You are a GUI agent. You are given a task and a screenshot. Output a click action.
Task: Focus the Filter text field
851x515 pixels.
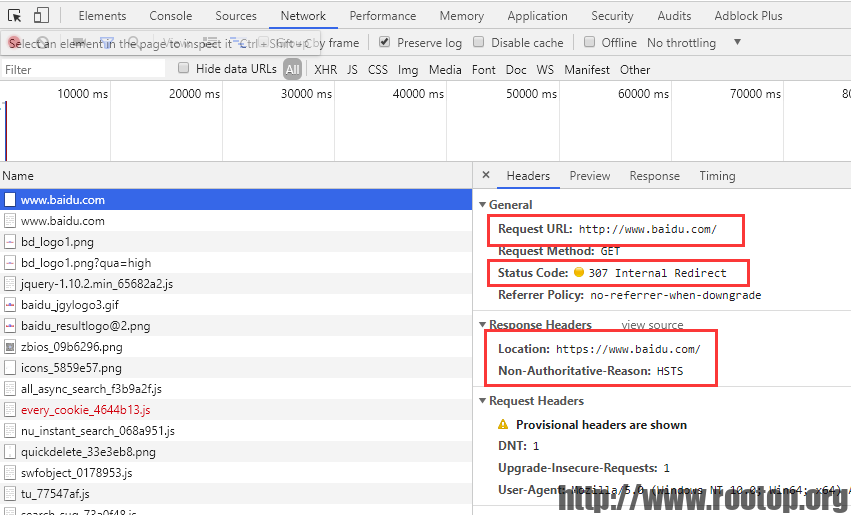(83, 69)
